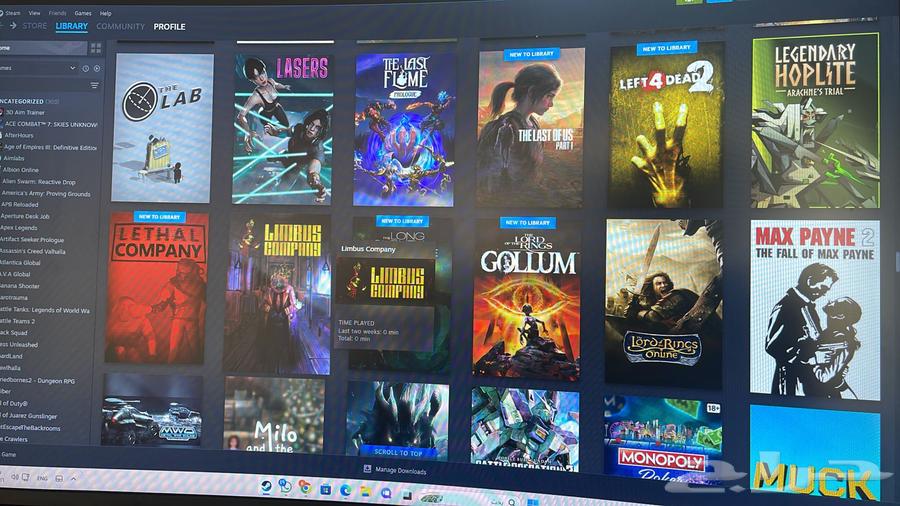The width and height of the screenshot is (900, 506).
Task: Open Microsoft Edge in the taskbar
Action: click(x=345, y=489)
